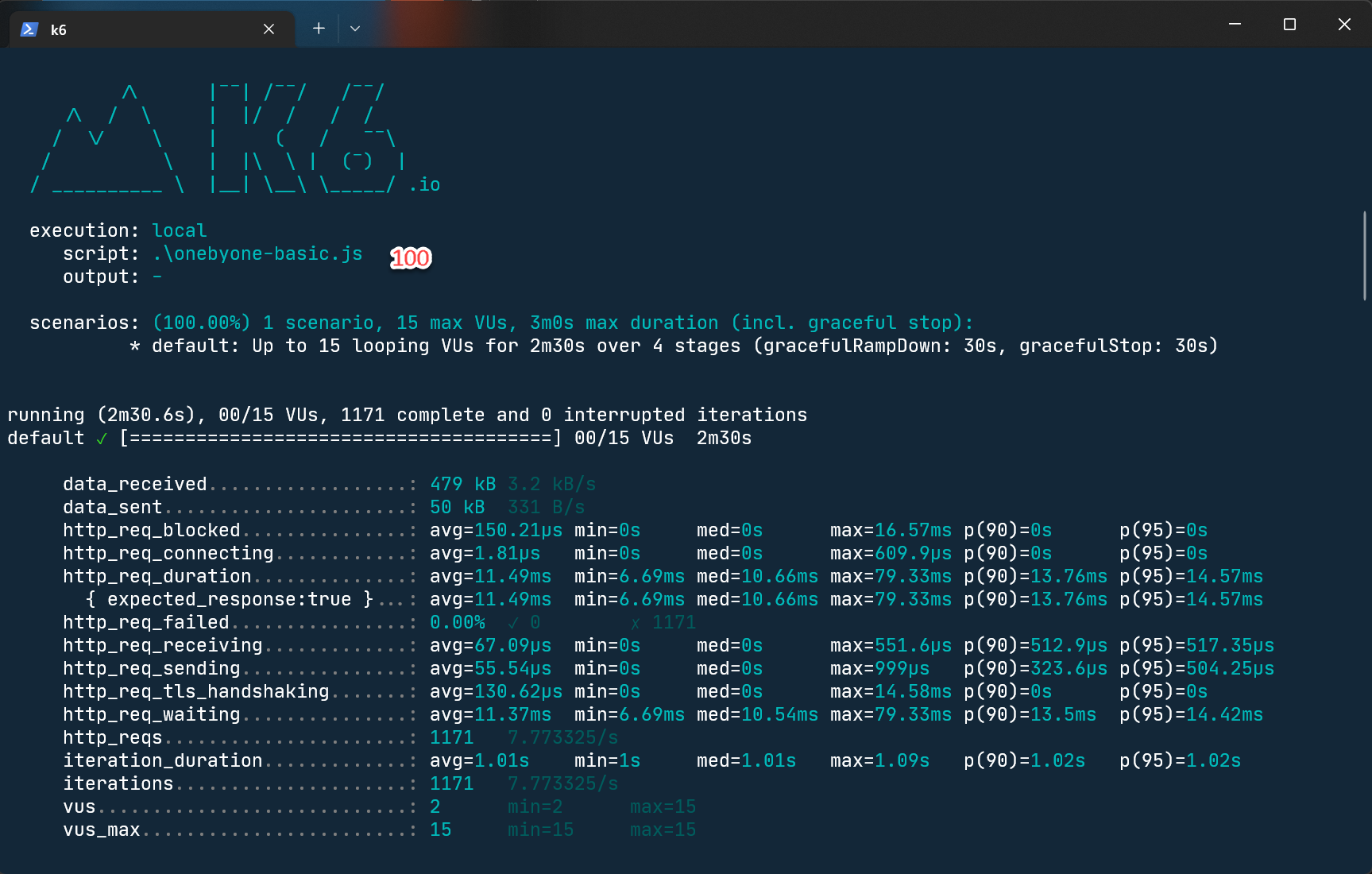
Task: Open the new tab profile dropdown
Action: [x=355, y=29]
